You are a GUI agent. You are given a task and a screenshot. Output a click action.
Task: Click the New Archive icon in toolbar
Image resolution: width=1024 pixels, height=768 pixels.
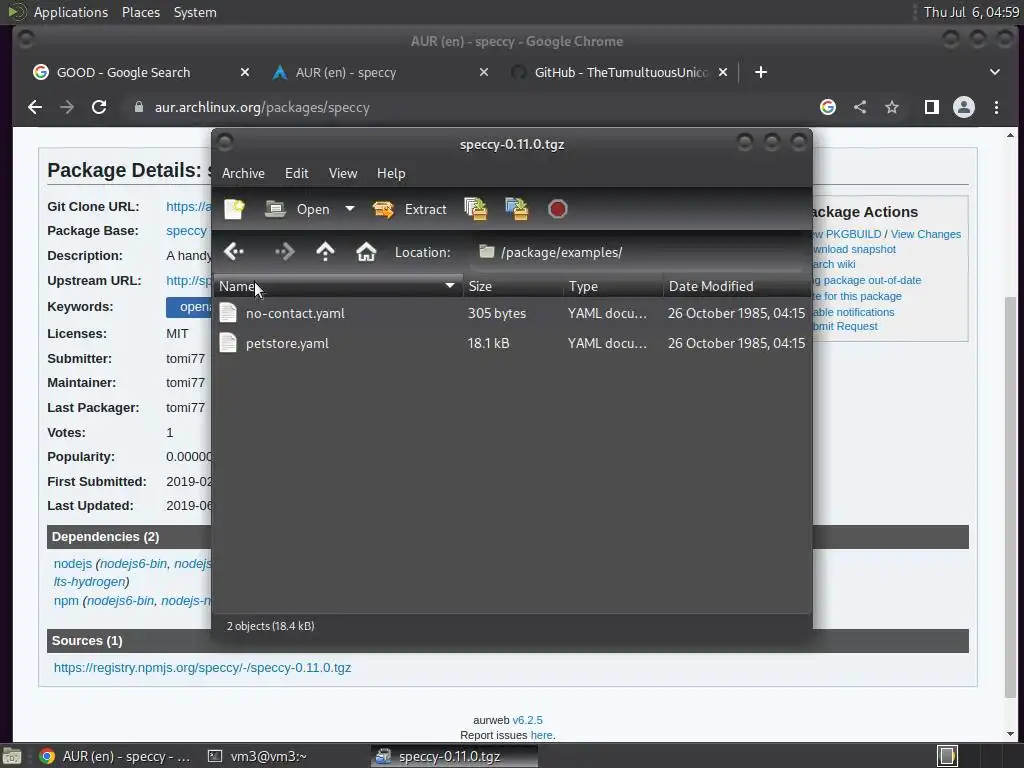234,209
